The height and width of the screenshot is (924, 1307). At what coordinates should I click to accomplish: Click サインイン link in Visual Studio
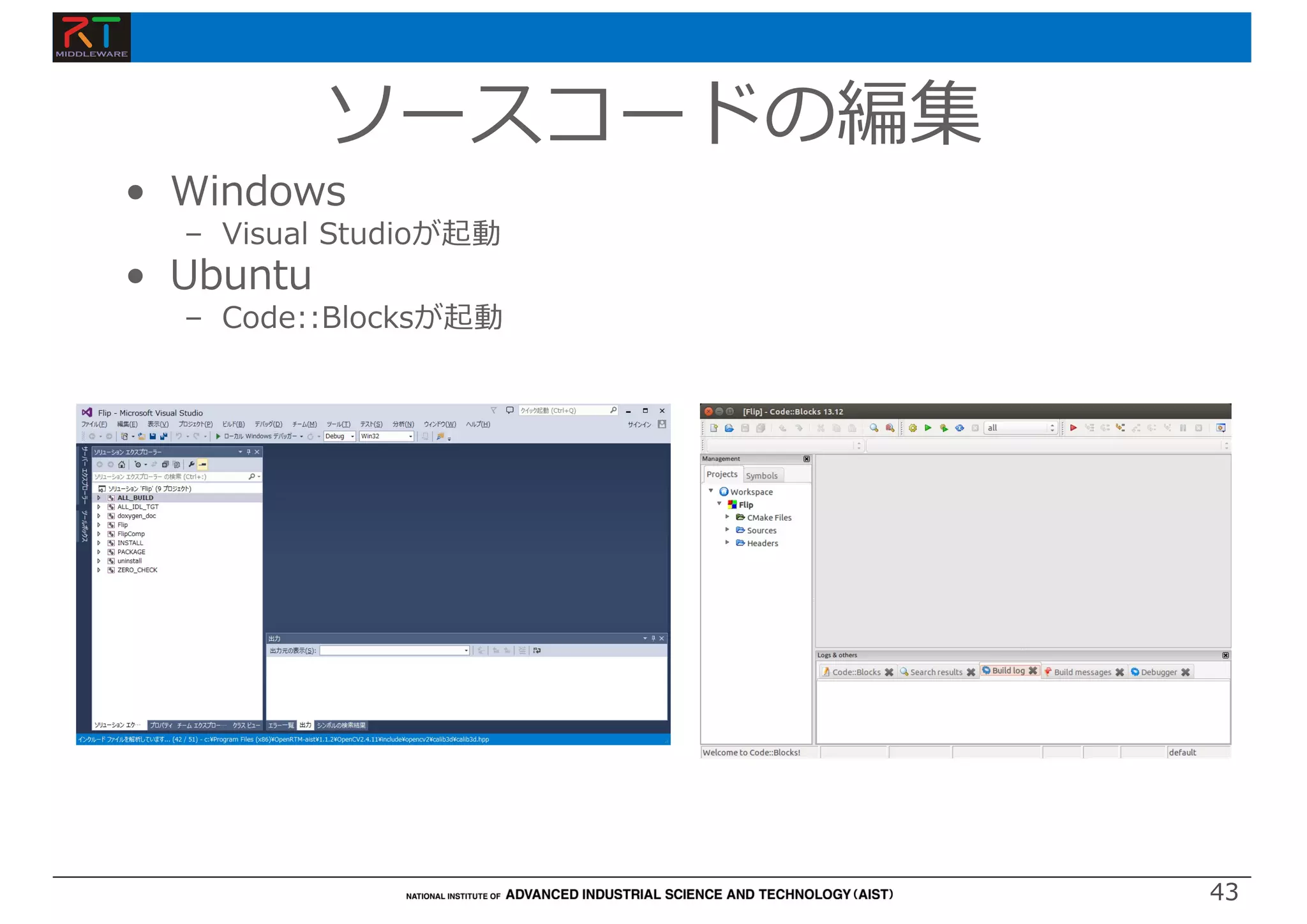[639, 424]
